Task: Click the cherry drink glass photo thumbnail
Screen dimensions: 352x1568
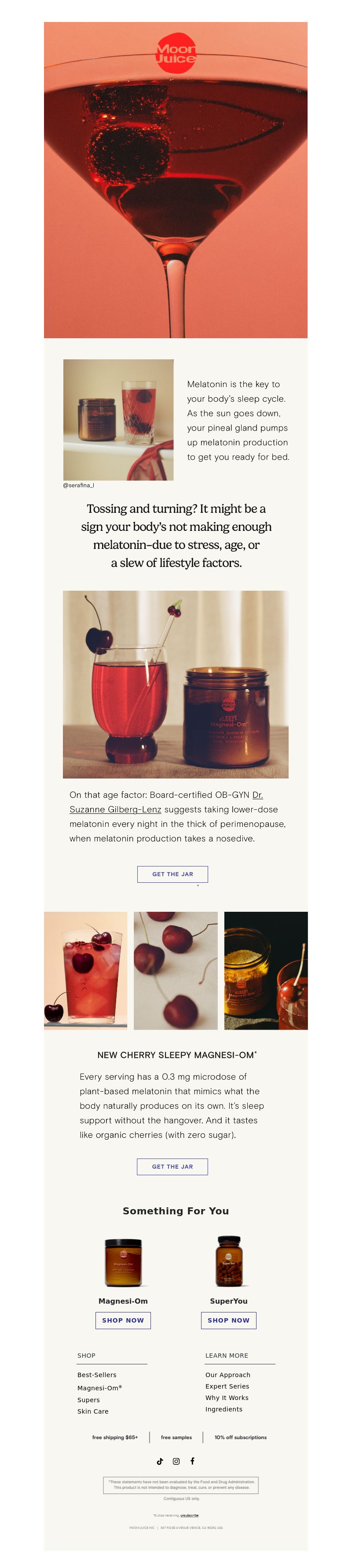Action: [x=85, y=970]
